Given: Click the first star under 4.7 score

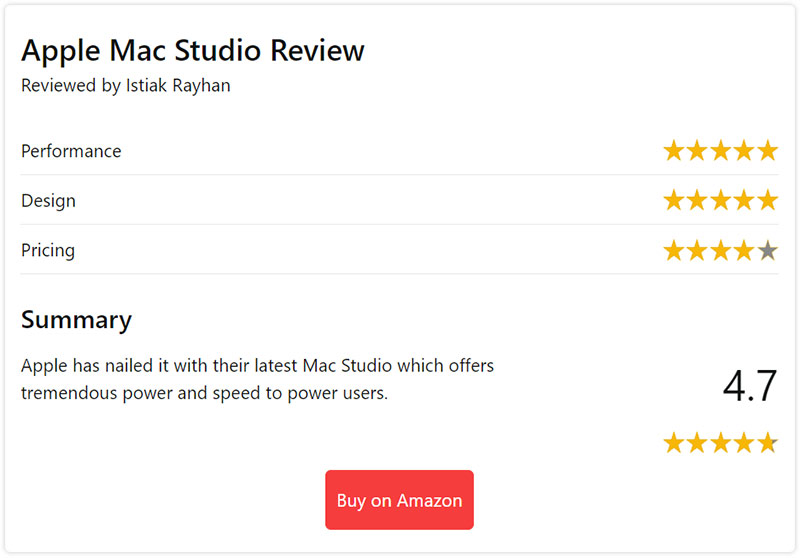Looking at the screenshot, I should pyautogui.click(x=673, y=443).
